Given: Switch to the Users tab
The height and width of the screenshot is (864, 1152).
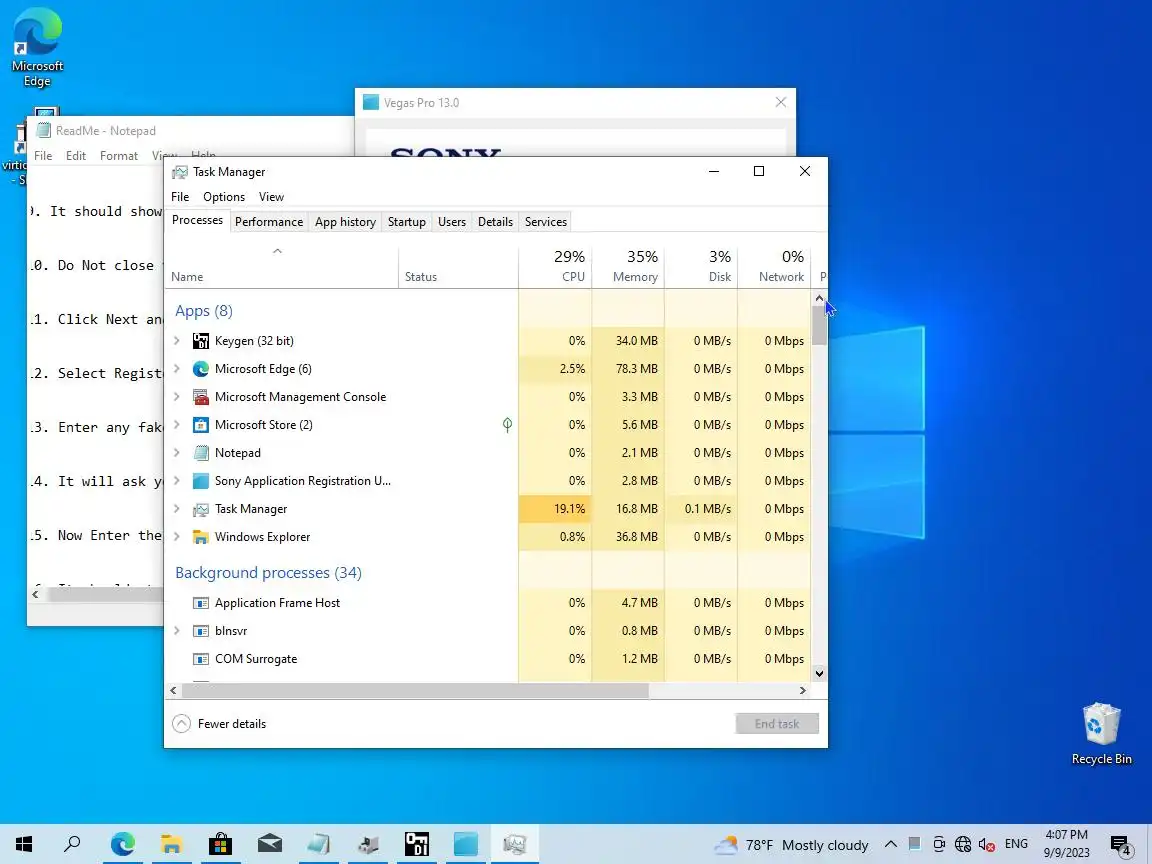Looking at the screenshot, I should [x=452, y=222].
